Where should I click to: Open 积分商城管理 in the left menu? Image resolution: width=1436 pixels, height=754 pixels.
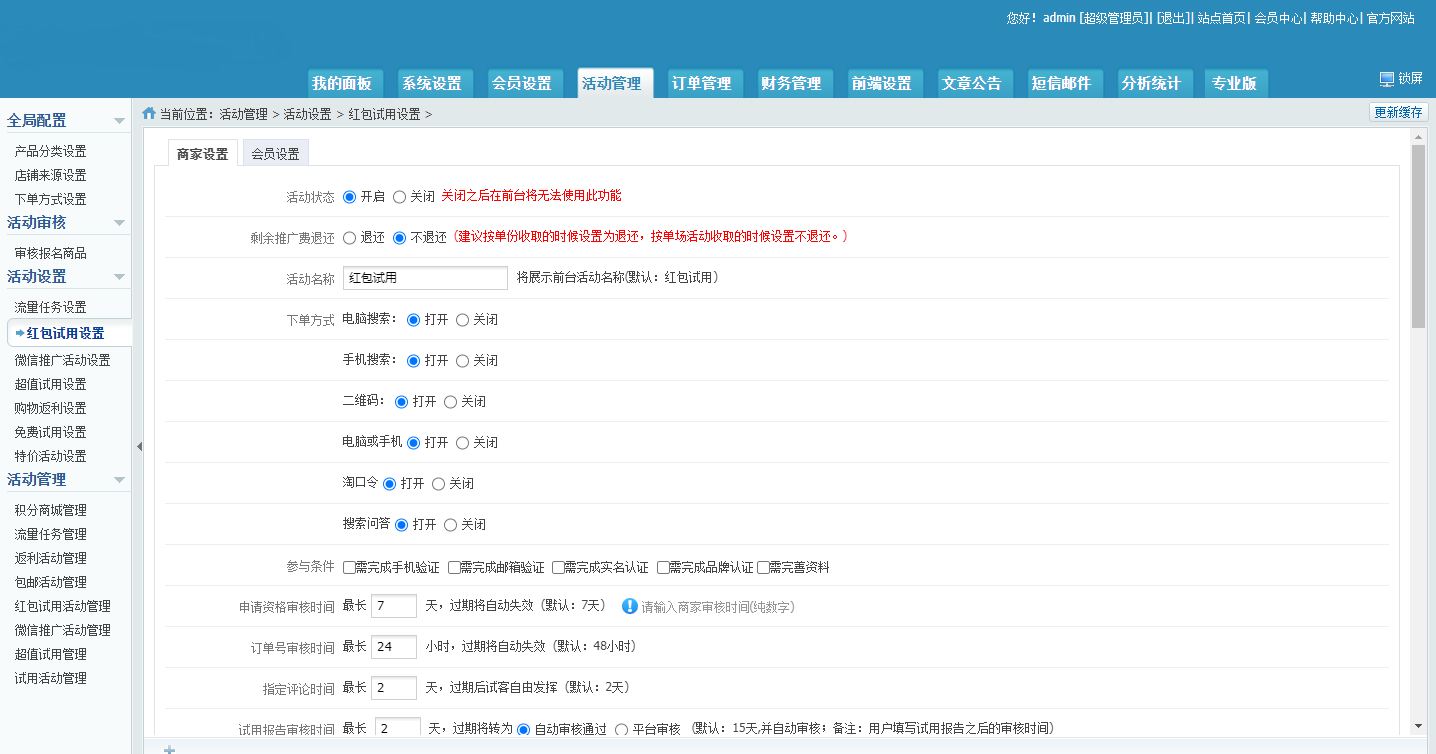47,509
